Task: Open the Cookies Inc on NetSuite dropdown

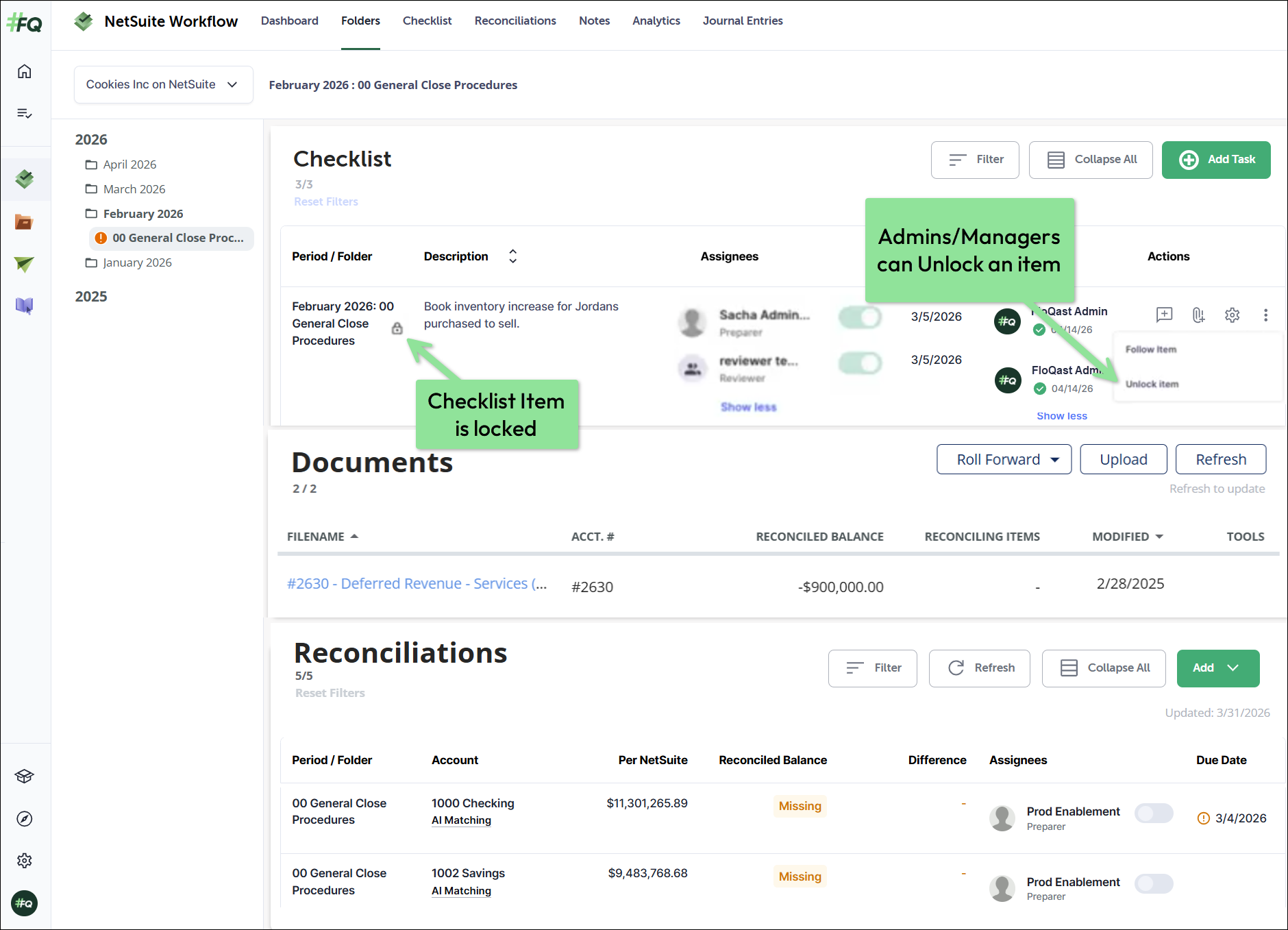Action: pyautogui.click(x=163, y=84)
